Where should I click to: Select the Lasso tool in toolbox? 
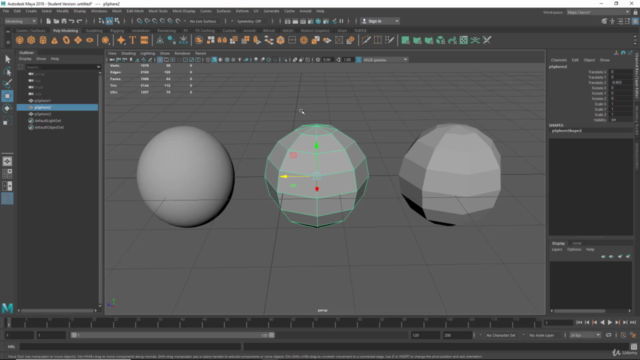point(7,71)
